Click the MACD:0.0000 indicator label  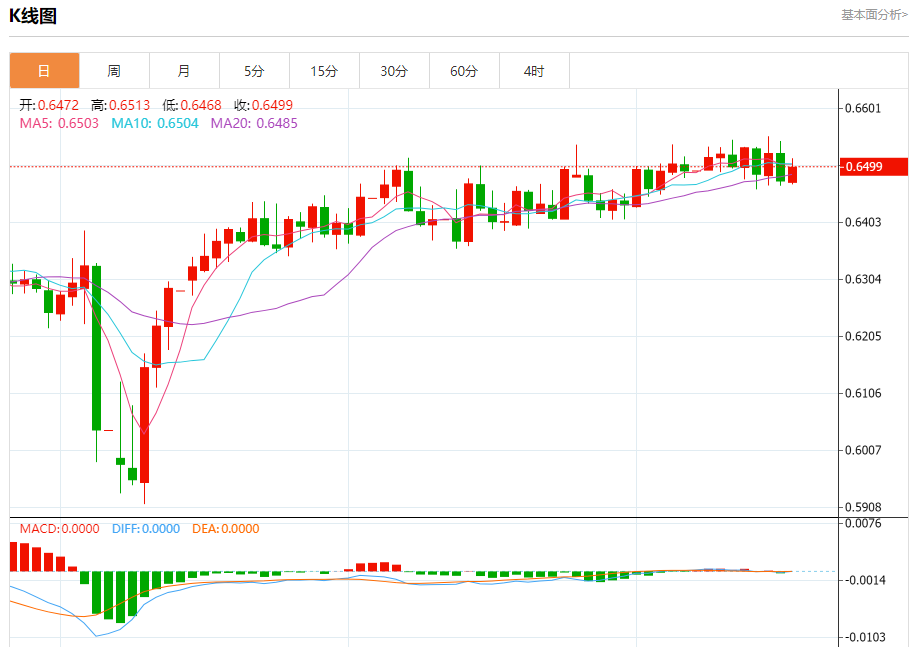pos(59,529)
